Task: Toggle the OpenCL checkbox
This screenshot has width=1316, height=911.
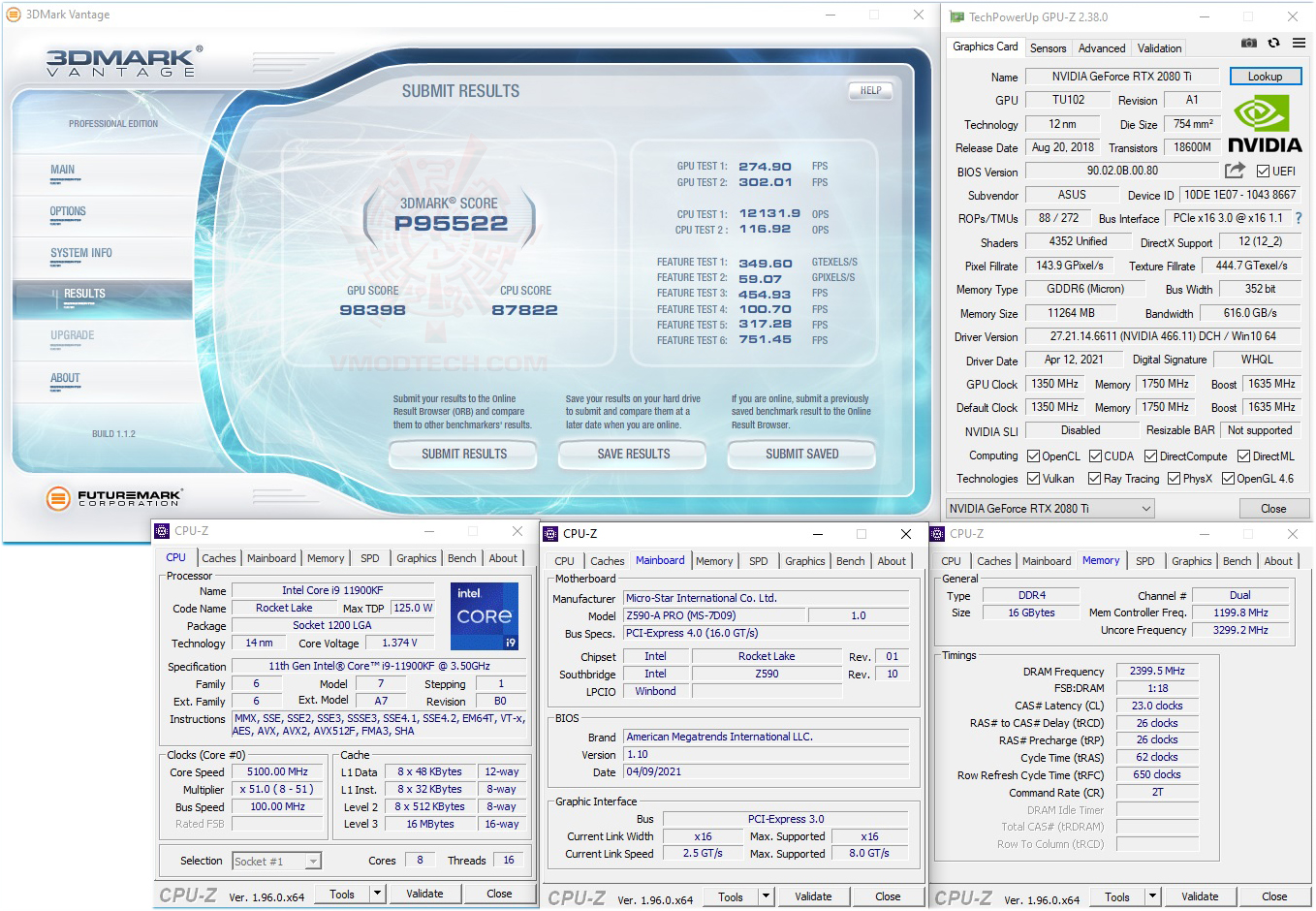Action: pyautogui.click(x=1033, y=456)
